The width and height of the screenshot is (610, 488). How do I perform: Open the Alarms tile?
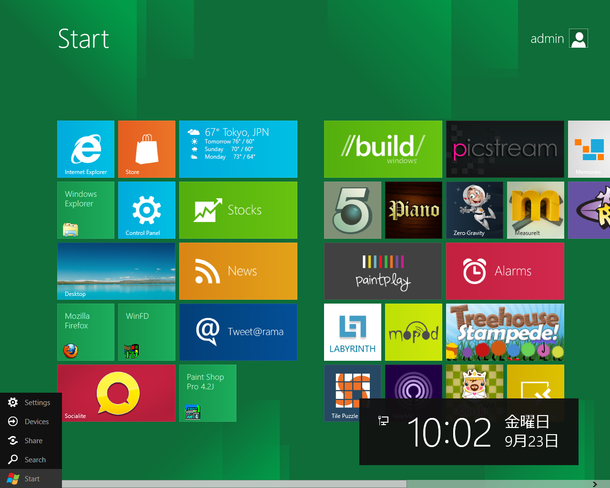point(505,271)
